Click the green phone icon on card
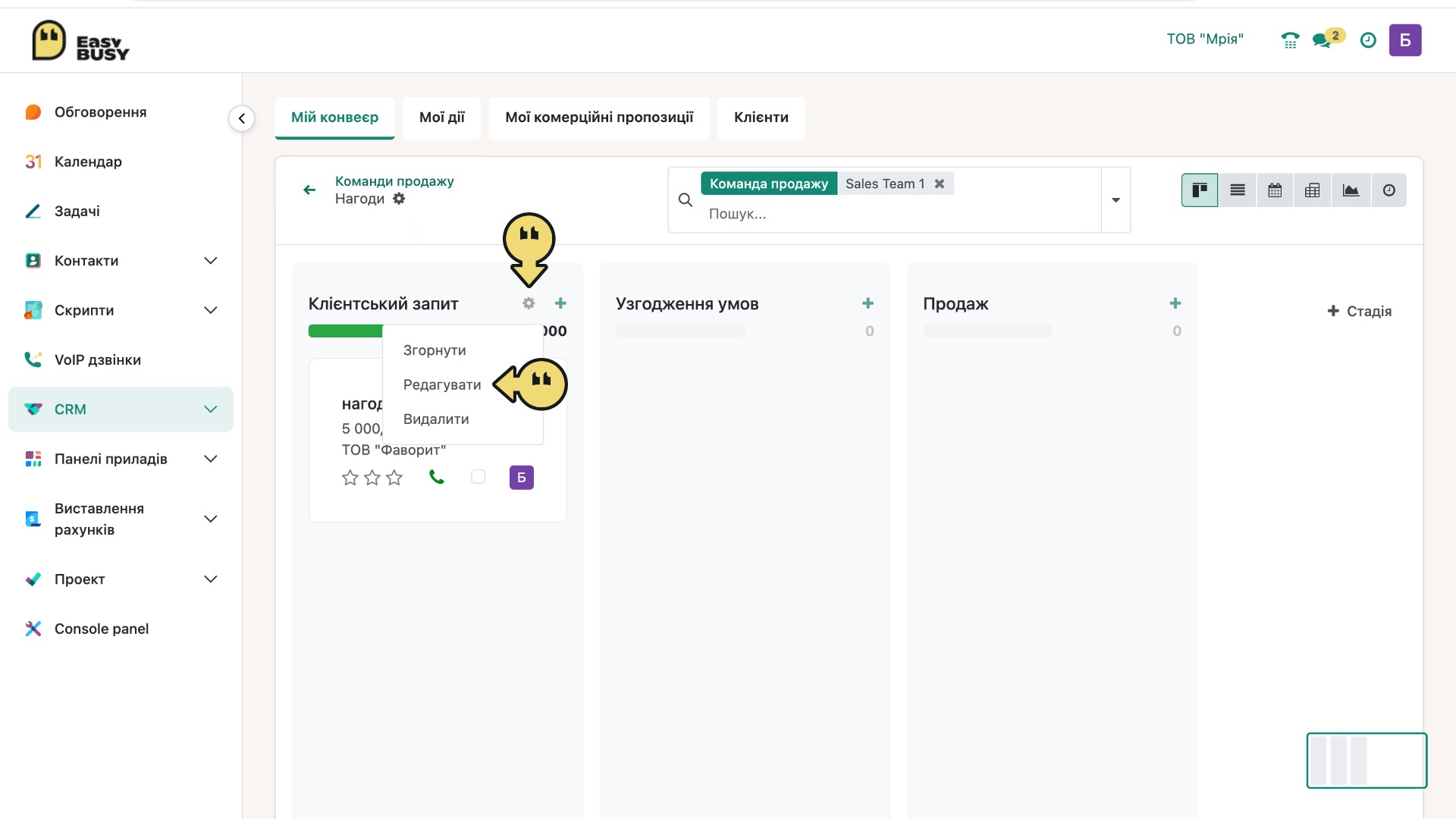The height and width of the screenshot is (819, 1456). [437, 477]
